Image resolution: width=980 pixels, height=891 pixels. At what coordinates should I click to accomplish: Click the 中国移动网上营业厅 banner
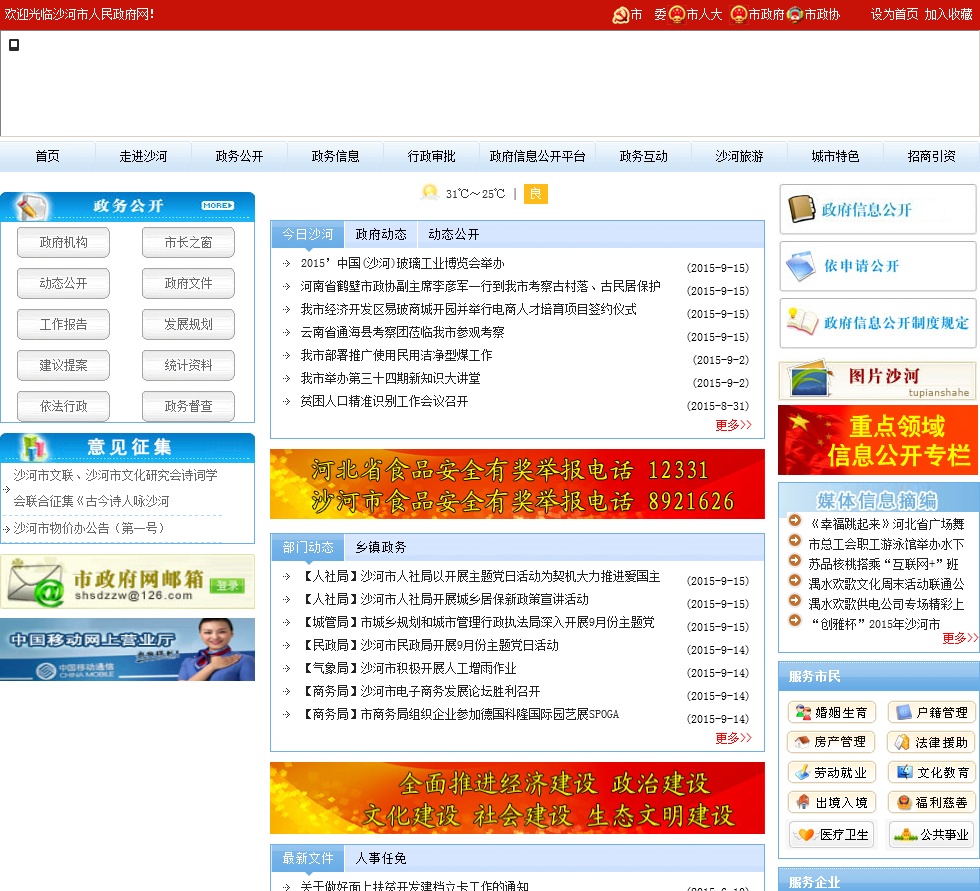click(128, 649)
